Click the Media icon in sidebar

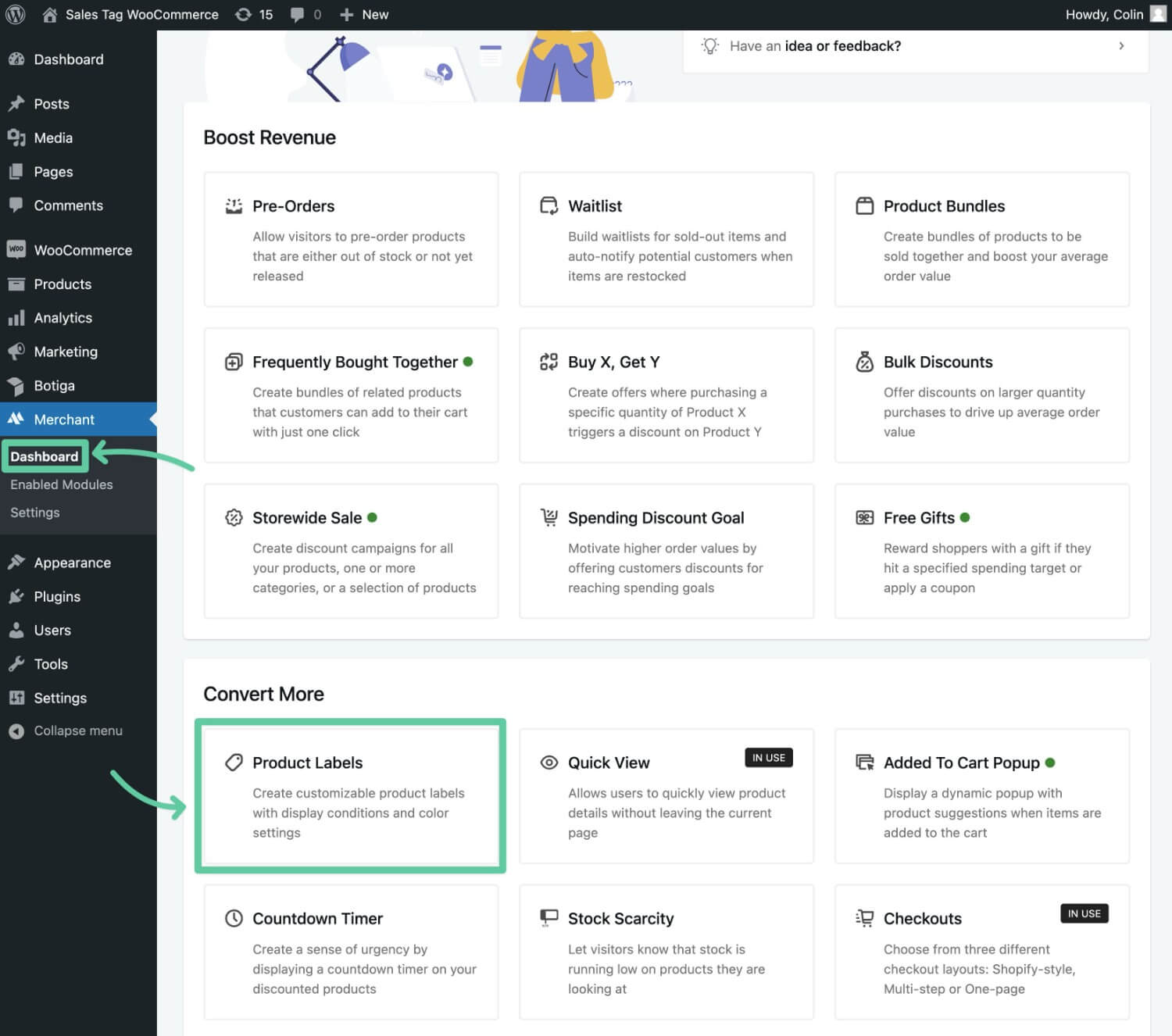point(16,138)
